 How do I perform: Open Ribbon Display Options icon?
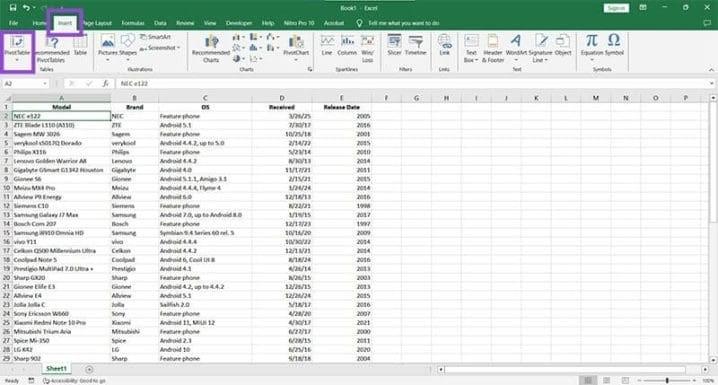643,8
